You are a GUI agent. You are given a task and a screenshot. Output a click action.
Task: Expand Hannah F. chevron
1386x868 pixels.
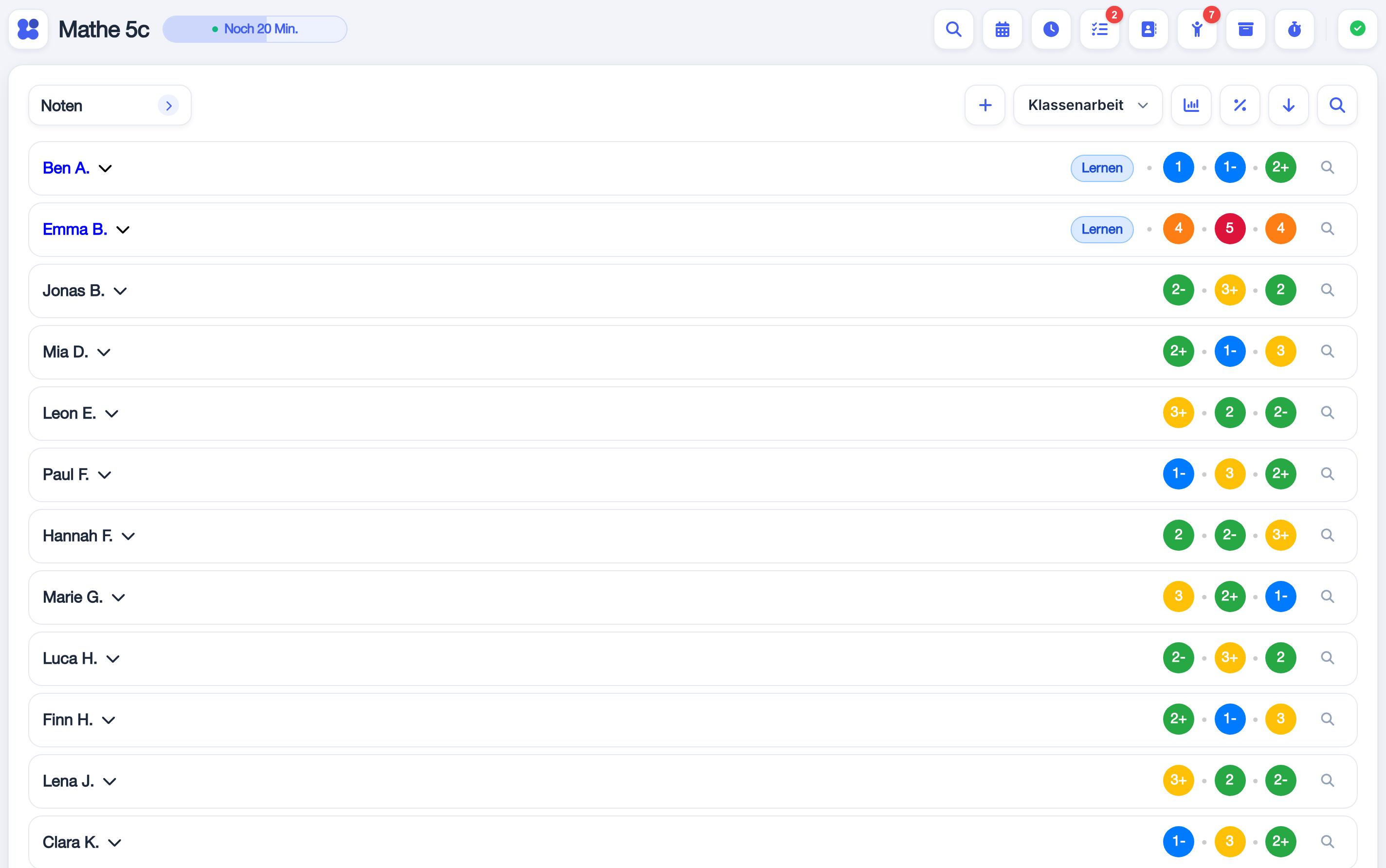point(128,536)
